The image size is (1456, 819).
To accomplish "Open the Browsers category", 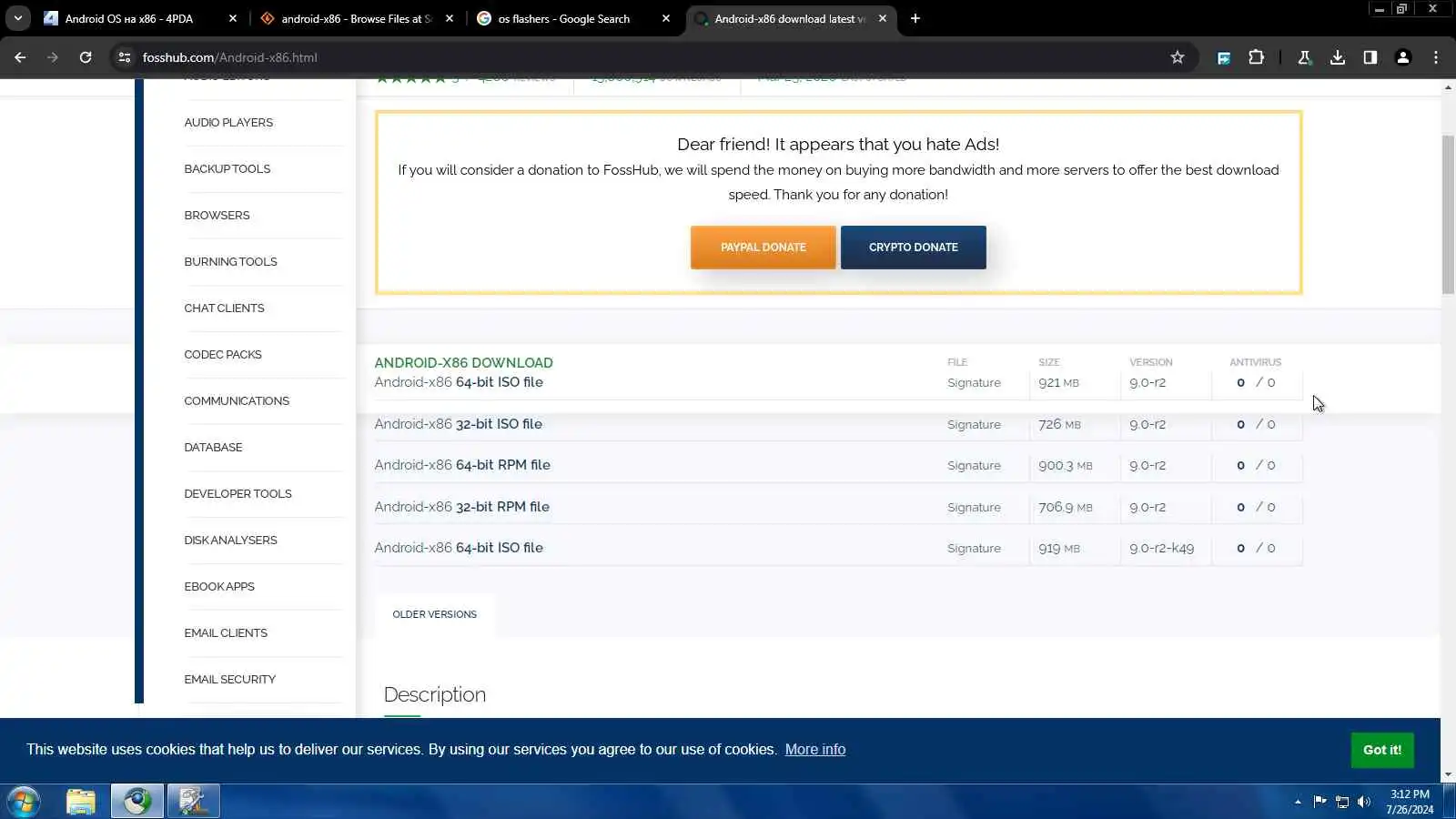I will point(217,216).
